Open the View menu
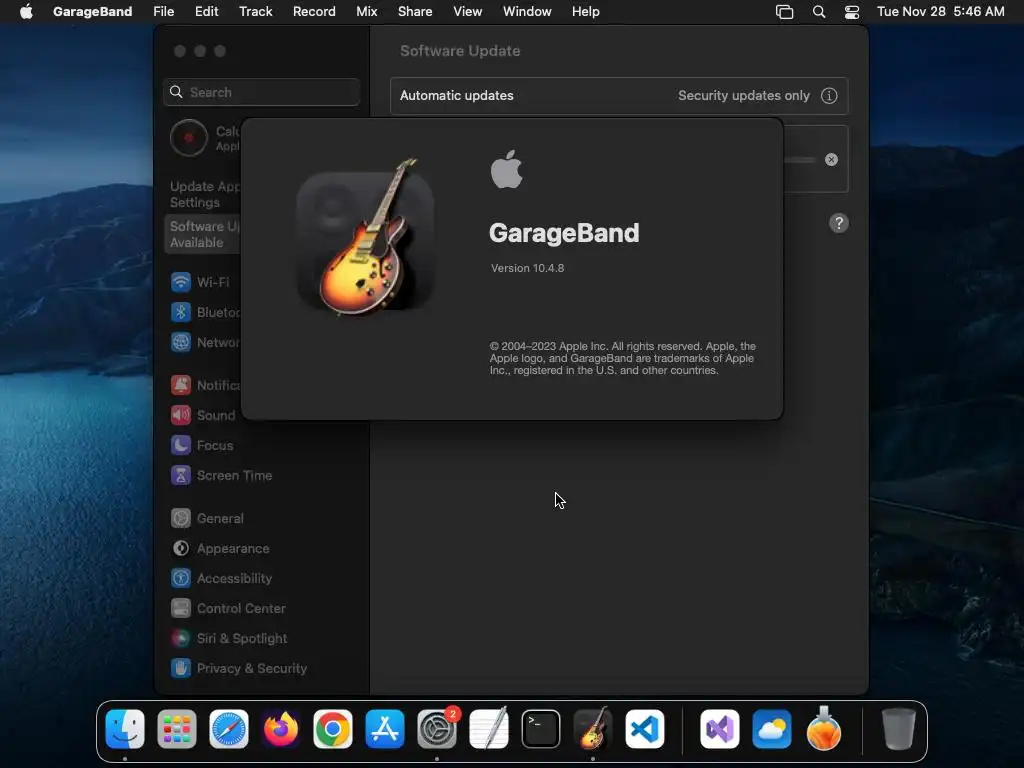The image size is (1024, 768). [468, 11]
